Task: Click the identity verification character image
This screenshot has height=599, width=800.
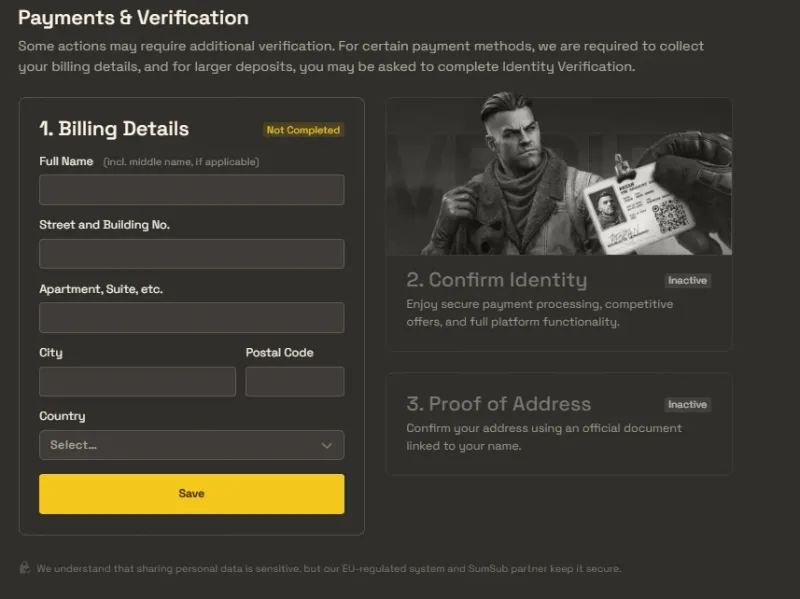Action: (559, 173)
